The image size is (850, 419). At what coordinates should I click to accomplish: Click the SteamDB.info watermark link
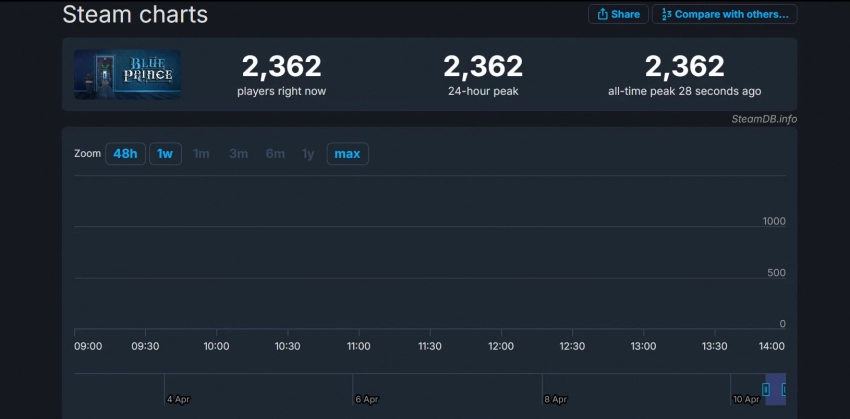[763, 119]
